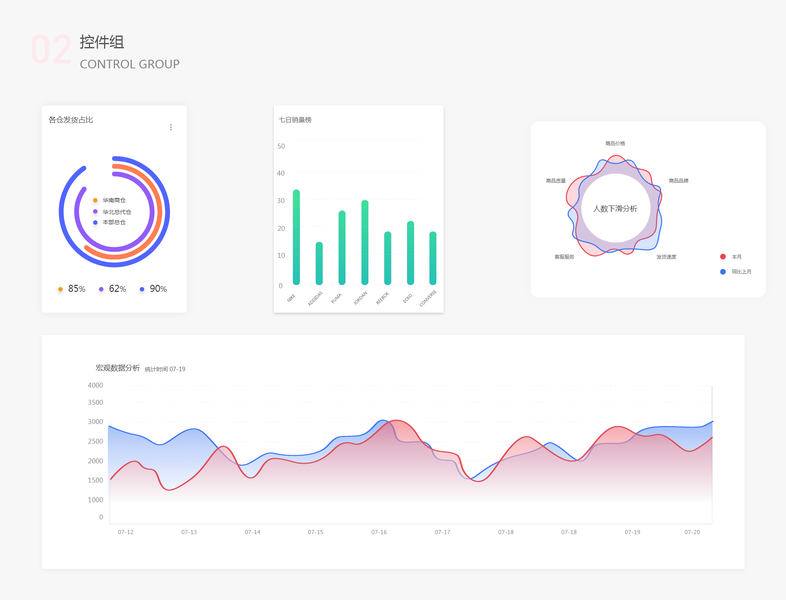The height and width of the screenshot is (600, 786).
Task: Click the purple legend dot beside 62%
Action: (101, 289)
